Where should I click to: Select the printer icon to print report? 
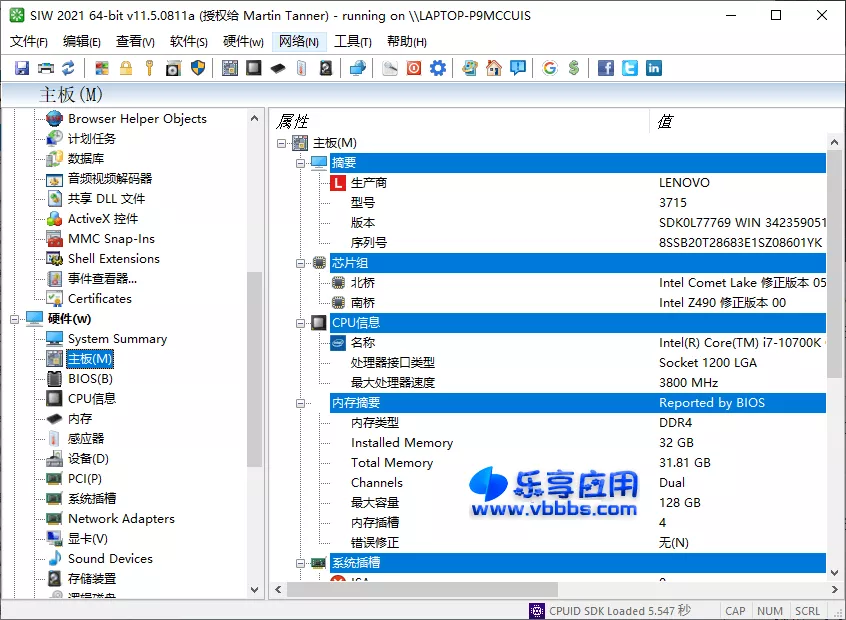tap(46, 67)
